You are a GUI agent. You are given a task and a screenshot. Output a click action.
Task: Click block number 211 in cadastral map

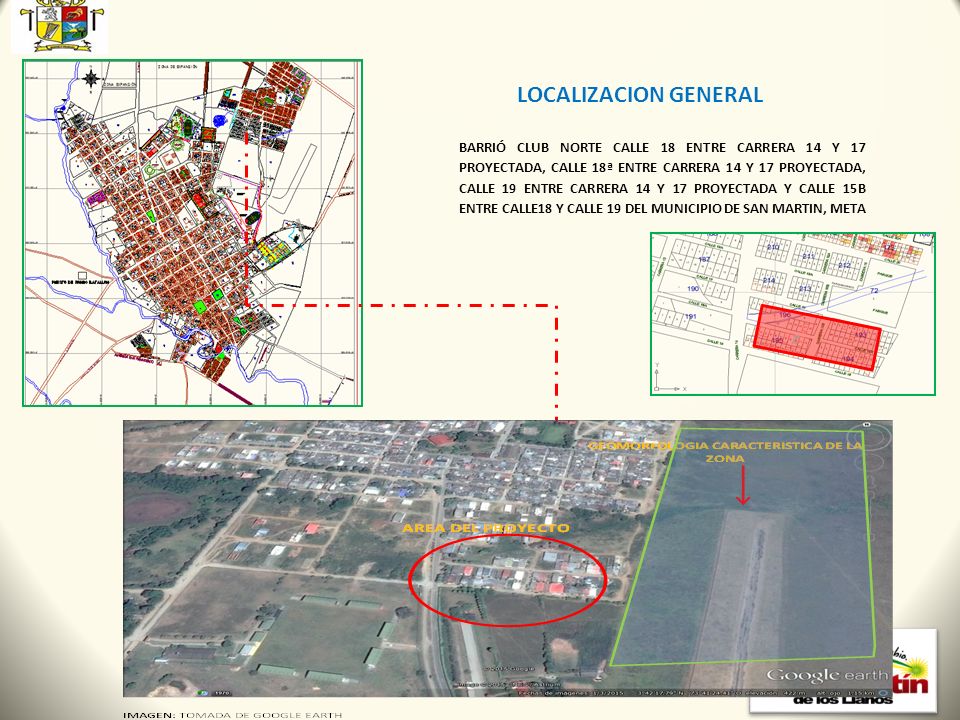[809, 256]
